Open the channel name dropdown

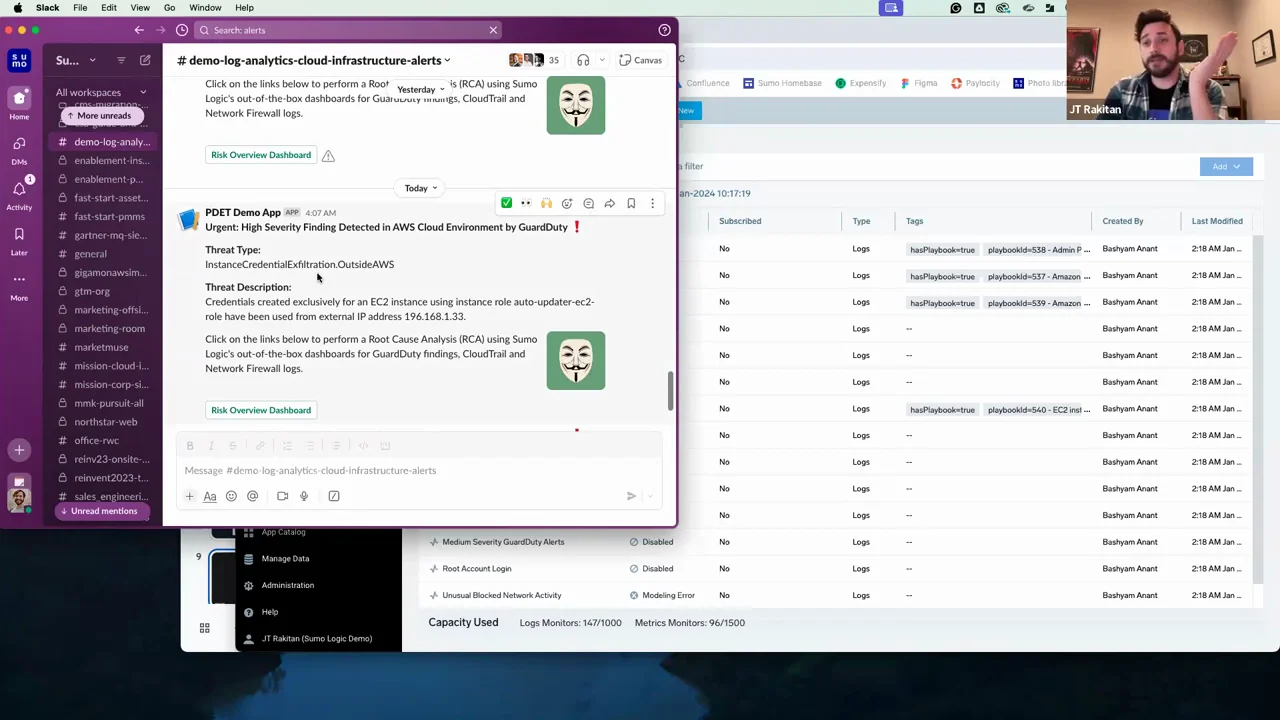pyautogui.click(x=314, y=60)
